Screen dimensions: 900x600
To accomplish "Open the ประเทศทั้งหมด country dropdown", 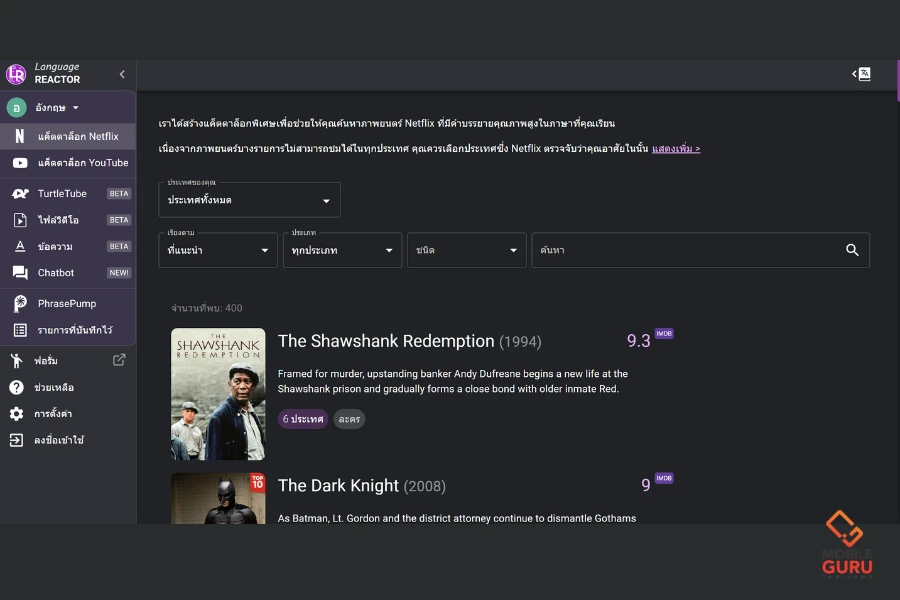I will coord(249,200).
